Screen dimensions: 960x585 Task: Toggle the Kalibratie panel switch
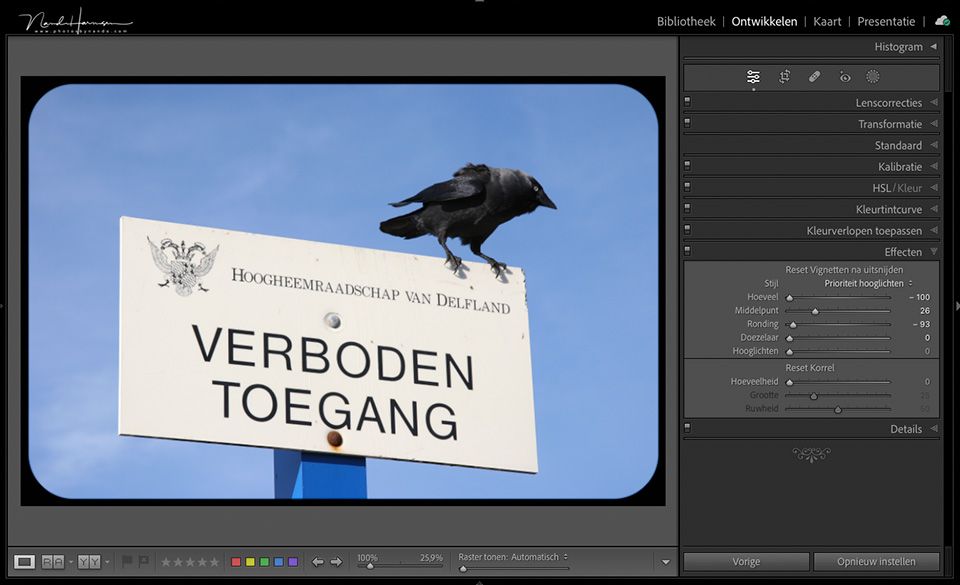click(687, 166)
